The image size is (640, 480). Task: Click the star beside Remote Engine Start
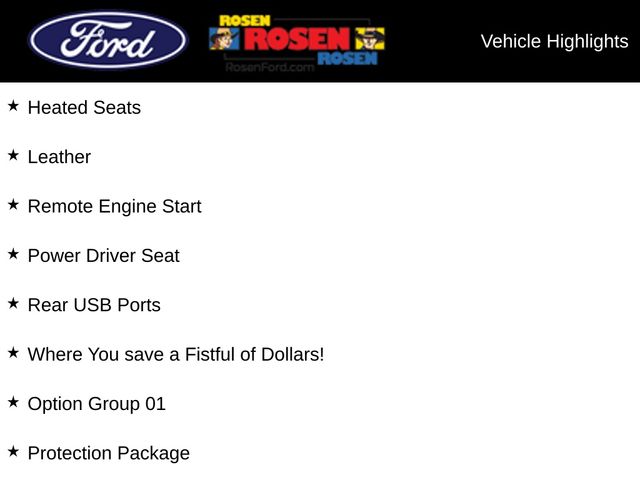(13, 204)
